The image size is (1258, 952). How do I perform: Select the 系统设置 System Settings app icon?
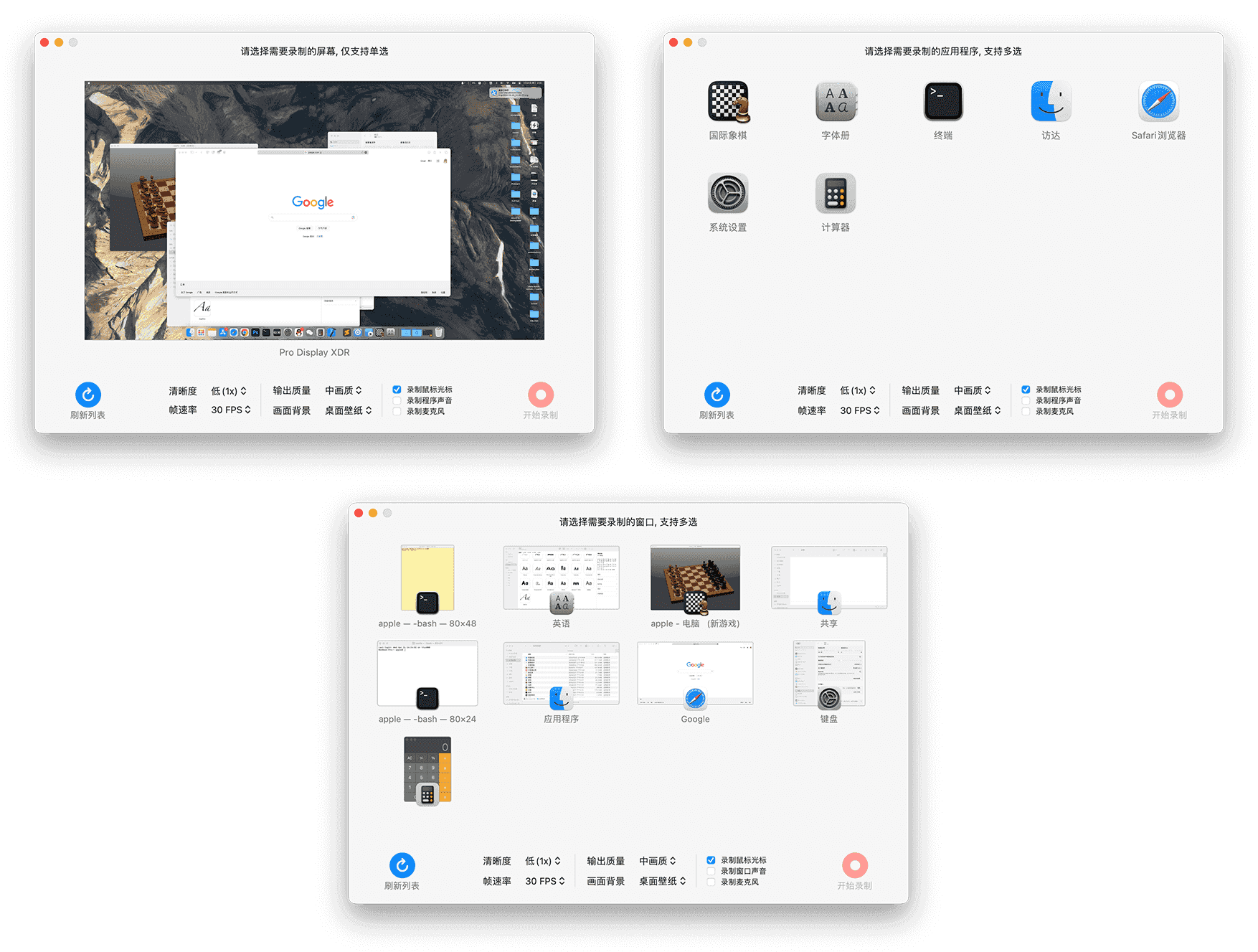click(x=728, y=194)
